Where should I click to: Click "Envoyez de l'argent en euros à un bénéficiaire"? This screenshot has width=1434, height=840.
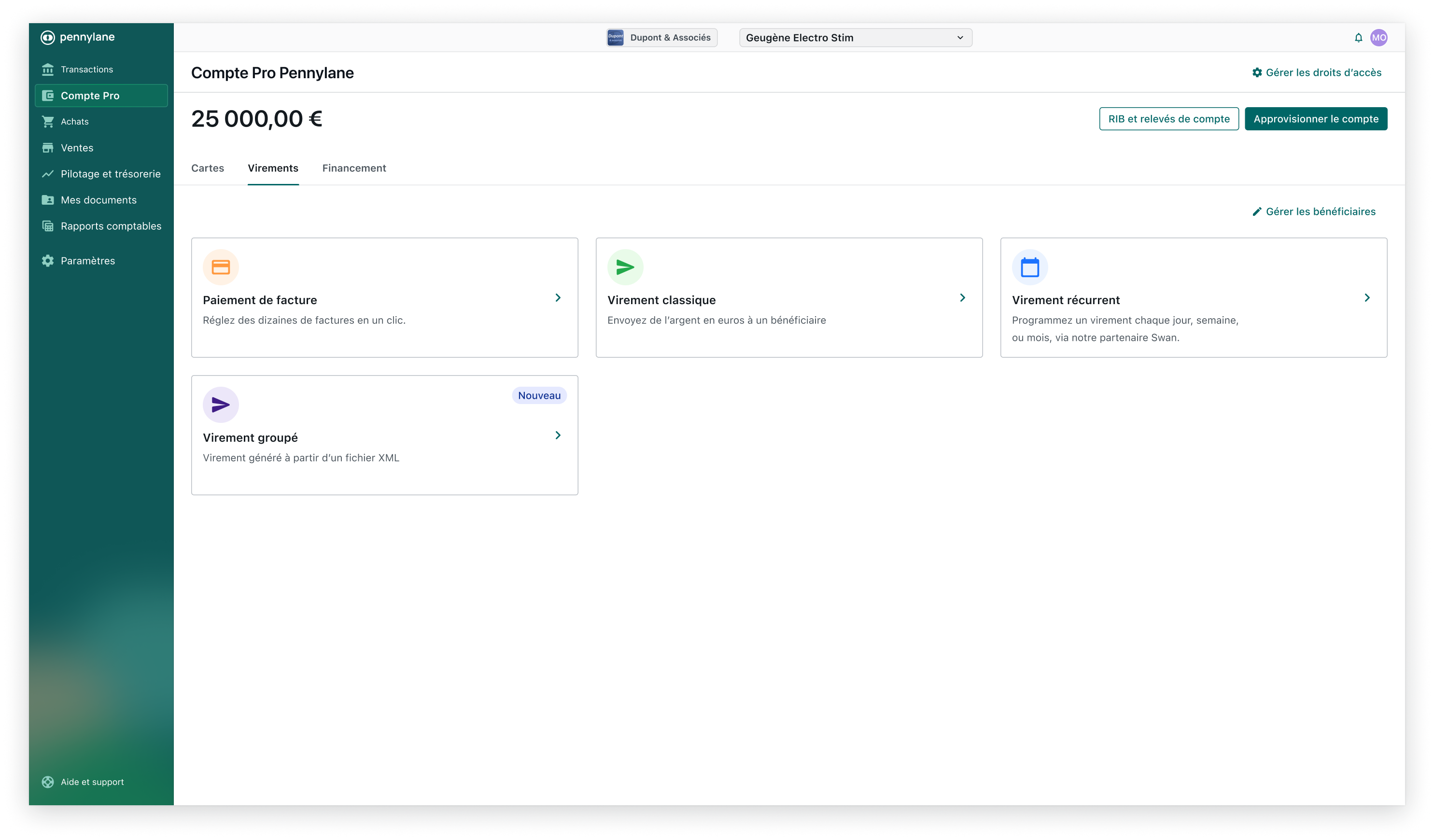tap(717, 321)
